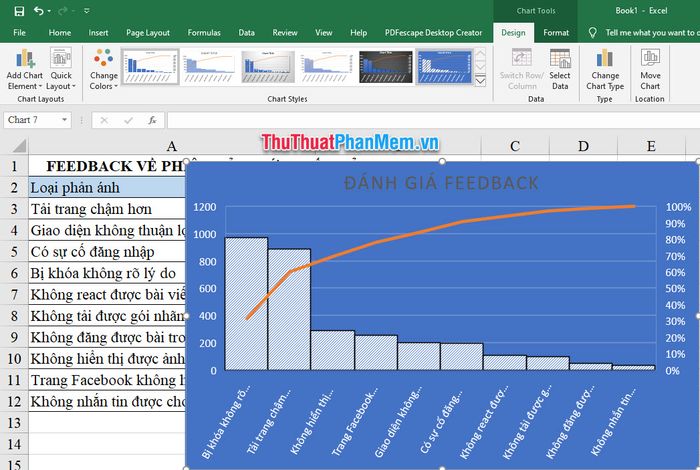This screenshot has height=470, width=700.
Task: Open the Add Chart Element menu
Action: click(x=25, y=69)
